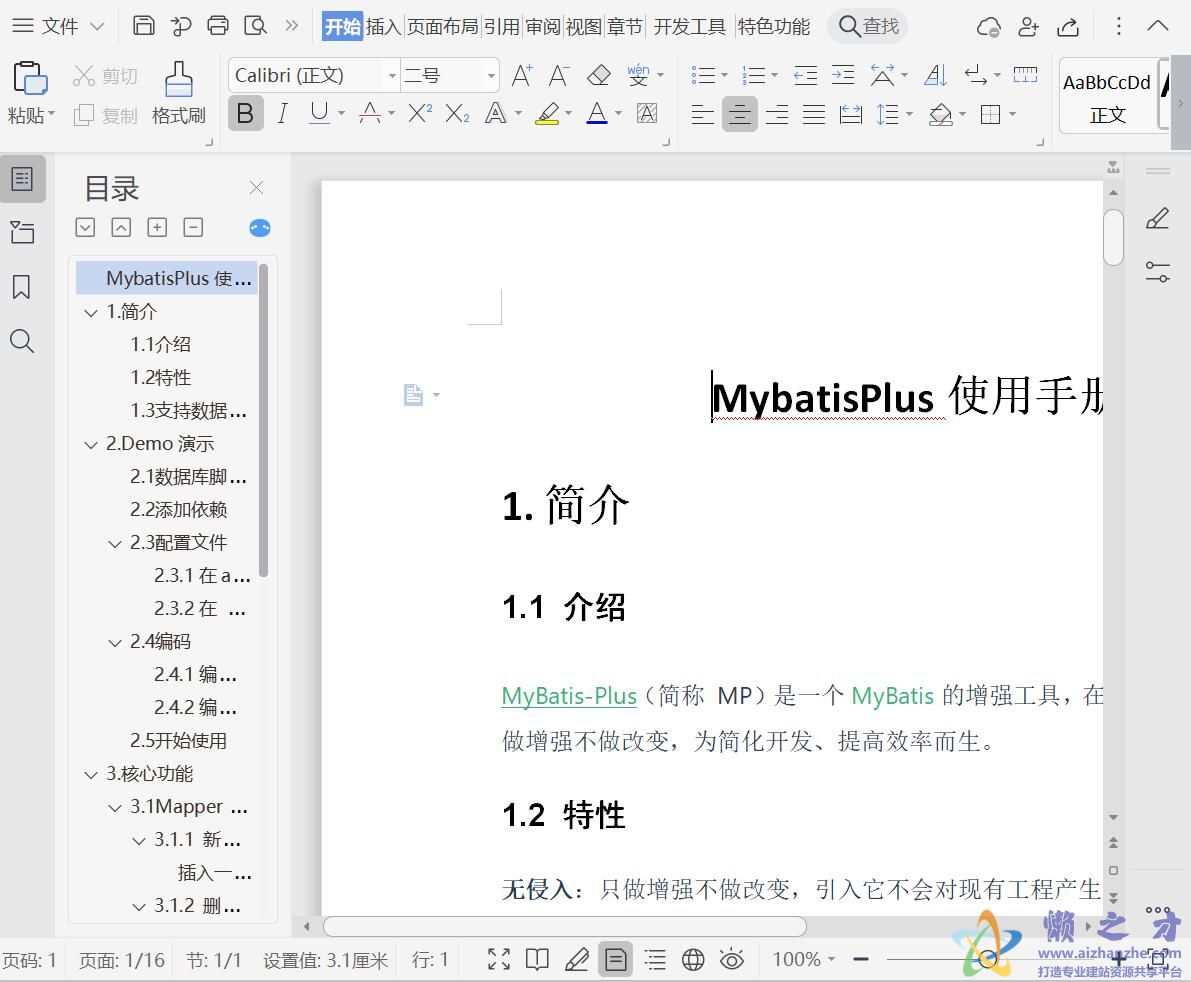Viewport: 1191px width, 982px height.
Task: Click increase indent icon
Action: (843, 75)
